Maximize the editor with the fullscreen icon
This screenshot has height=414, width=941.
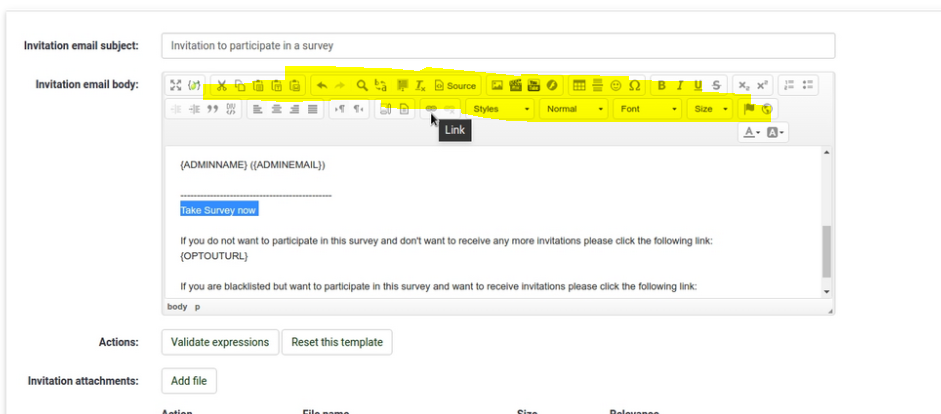[x=175, y=85]
